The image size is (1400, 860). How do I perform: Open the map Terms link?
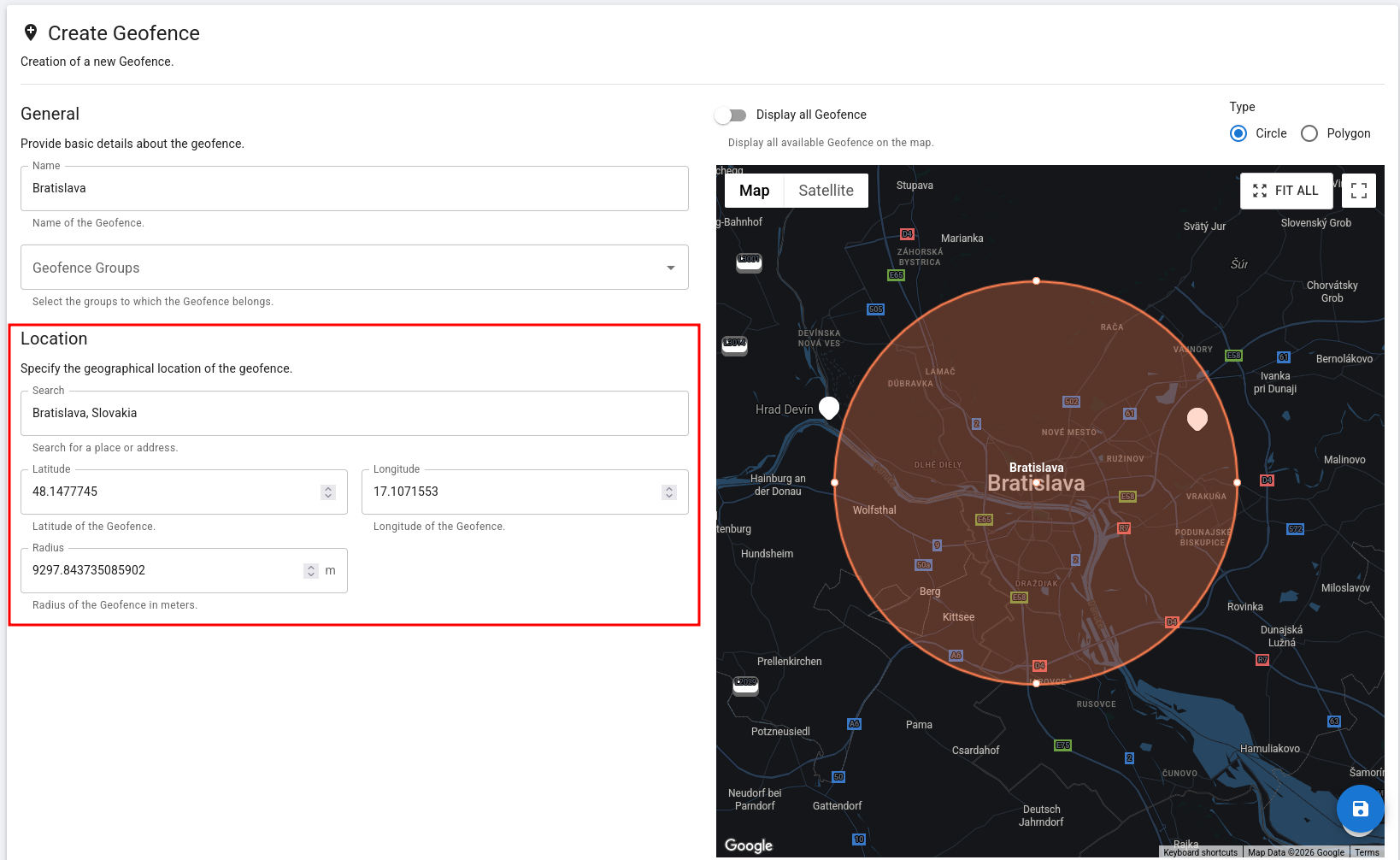click(1366, 852)
